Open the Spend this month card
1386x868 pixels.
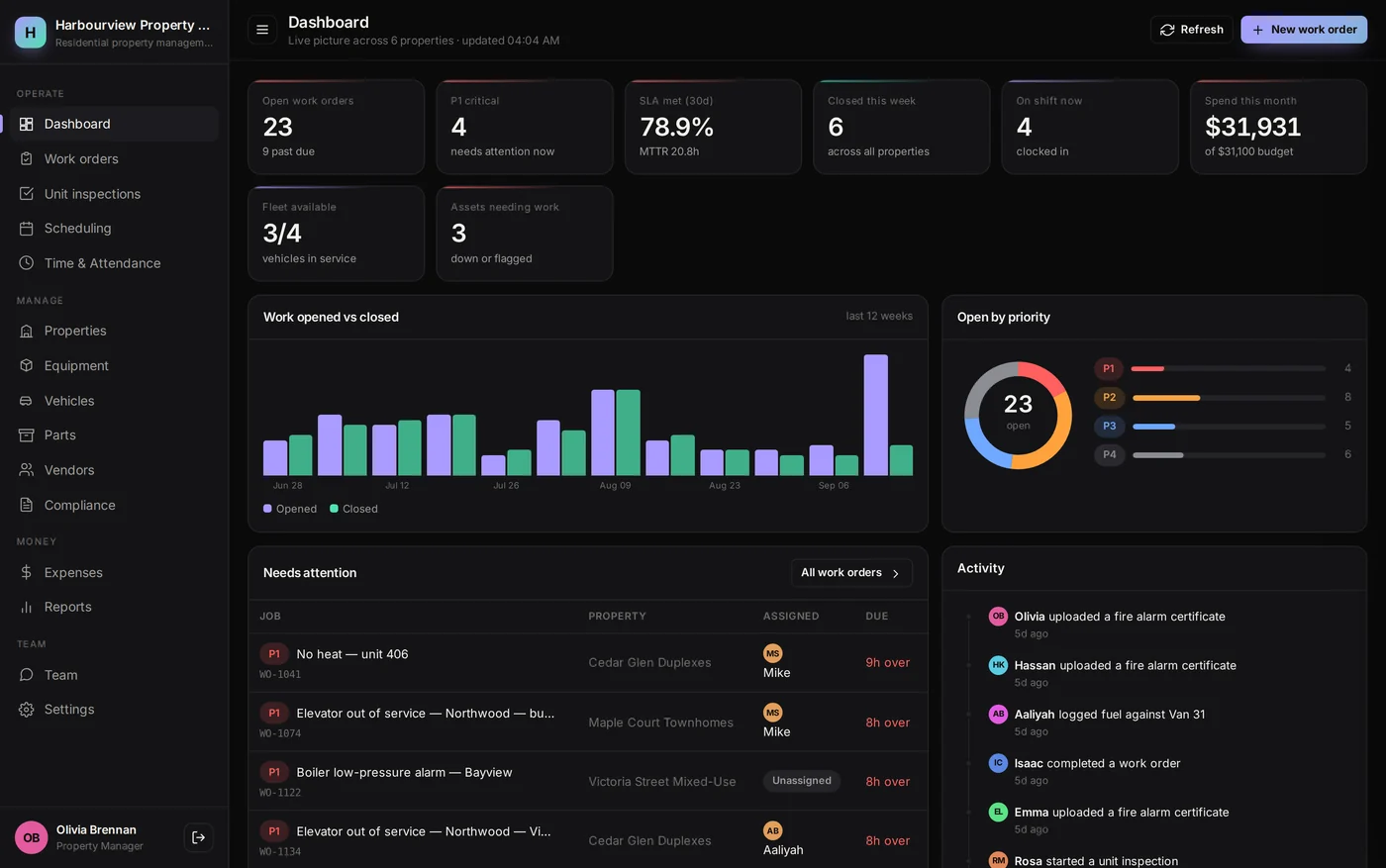[x=1278, y=127]
